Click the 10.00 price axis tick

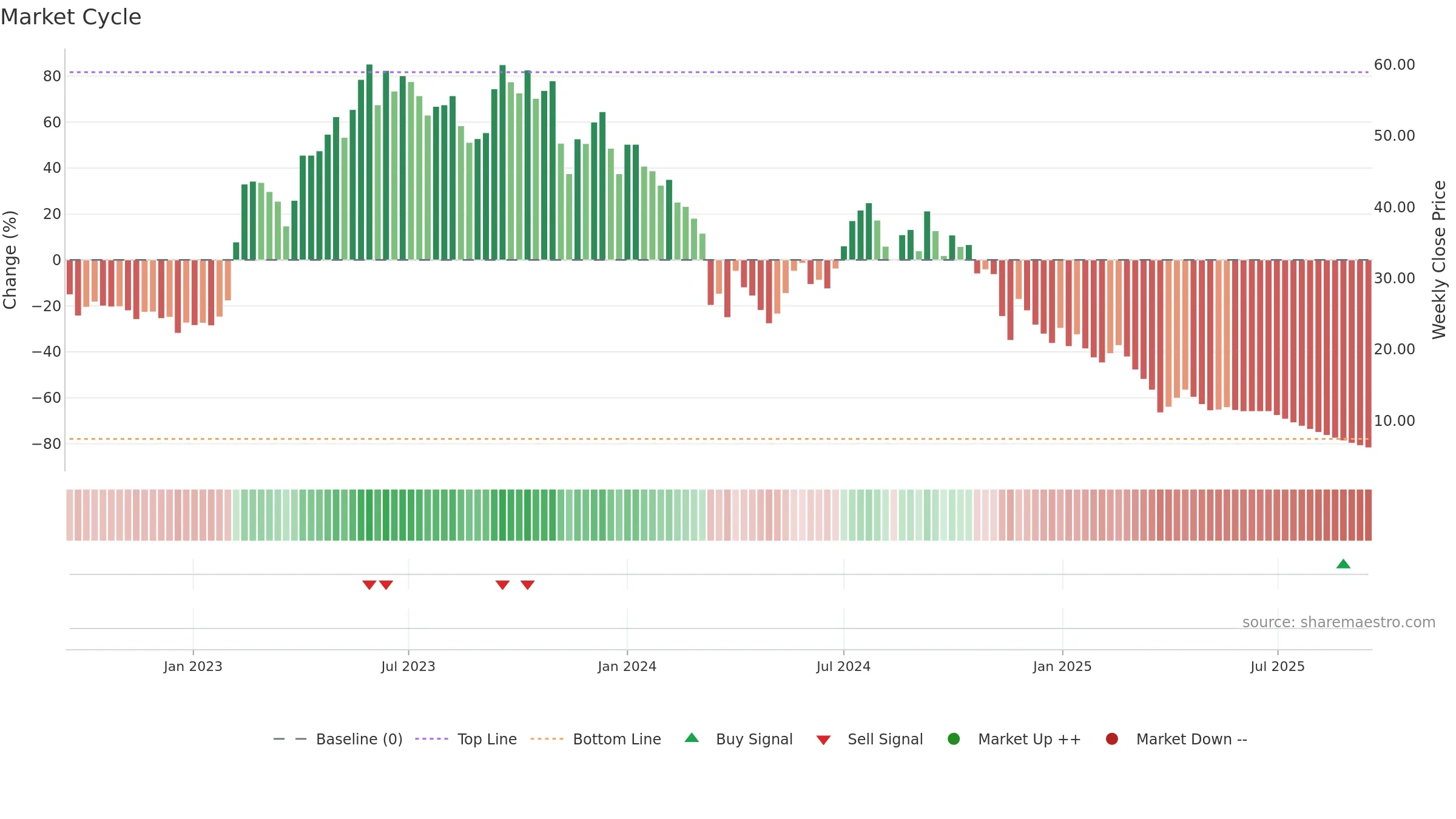(1394, 420)
